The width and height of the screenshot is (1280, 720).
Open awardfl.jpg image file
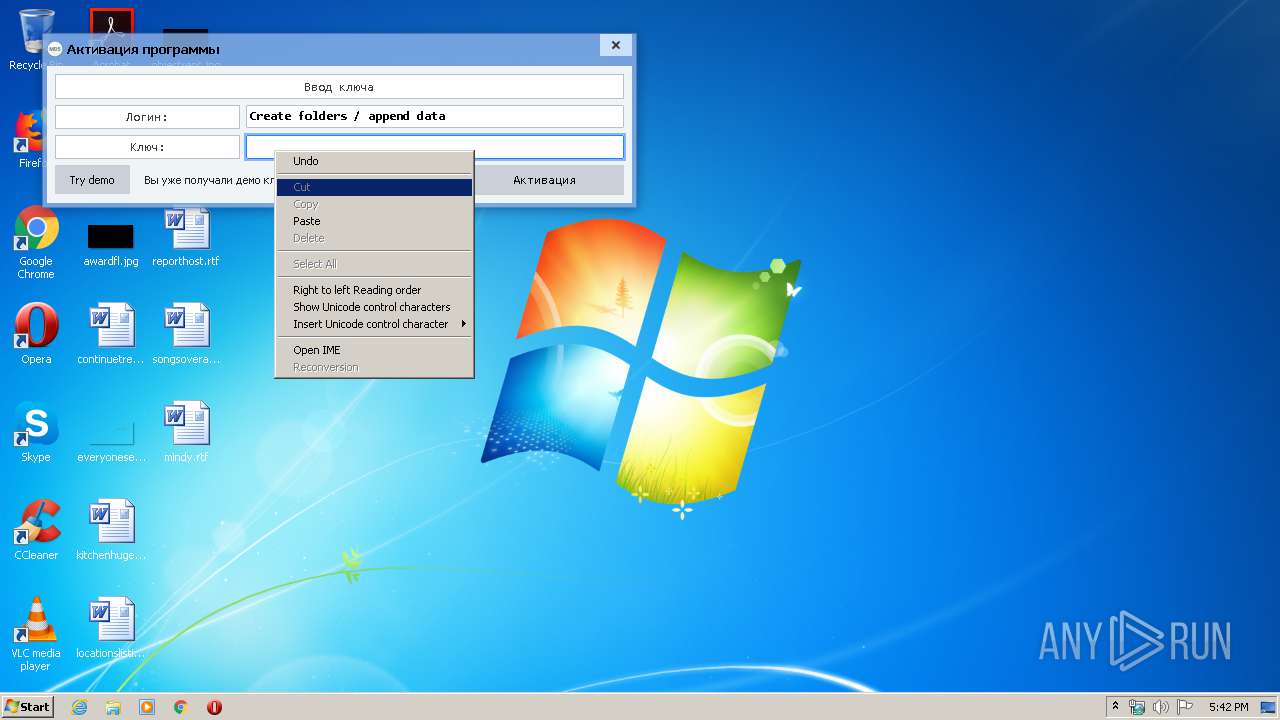pos(111,244)
